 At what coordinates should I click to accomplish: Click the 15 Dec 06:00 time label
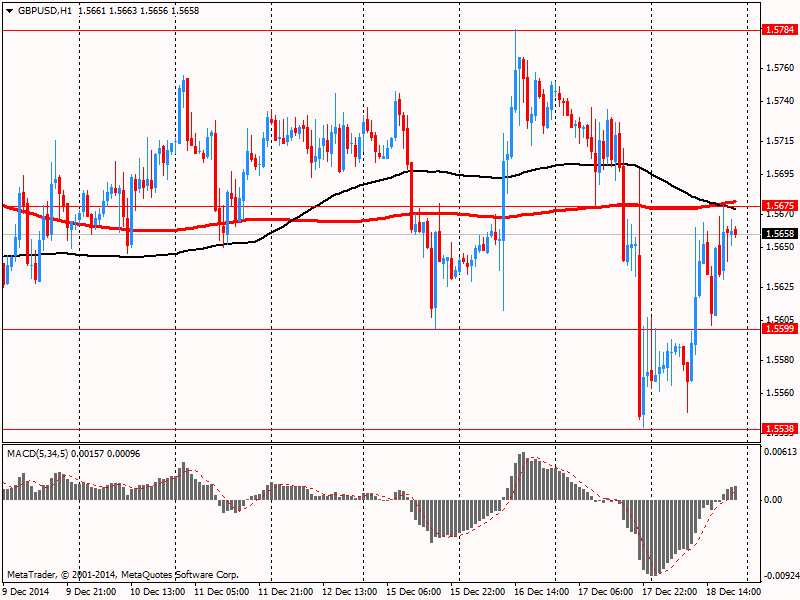coord(414,591)
